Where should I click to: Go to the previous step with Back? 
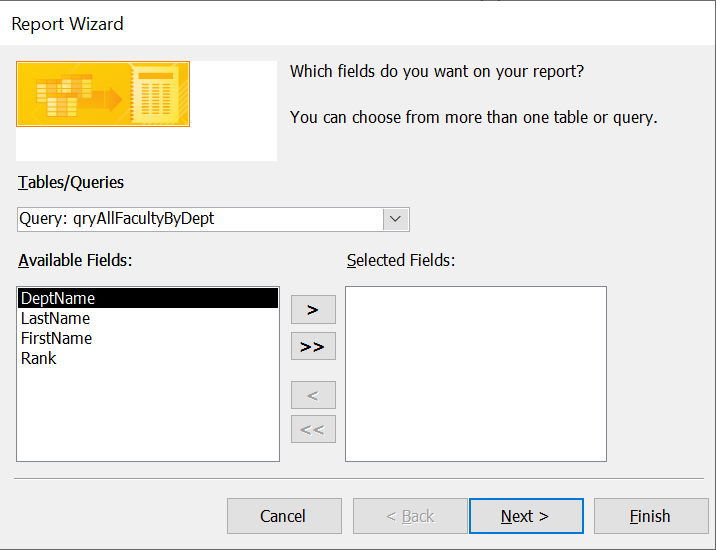pos(410,516)
